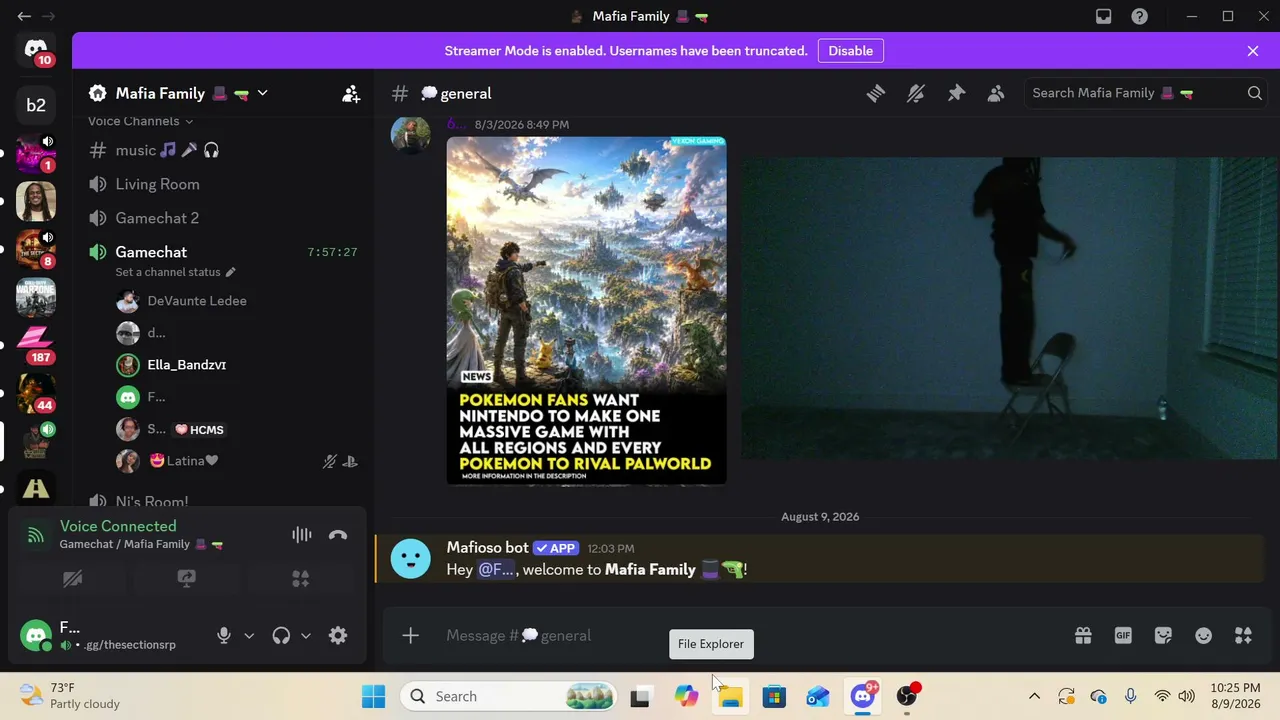Open Apps launcher in message bar
The height and width of the screenshot is (720, 1280).
(1243, 636)
